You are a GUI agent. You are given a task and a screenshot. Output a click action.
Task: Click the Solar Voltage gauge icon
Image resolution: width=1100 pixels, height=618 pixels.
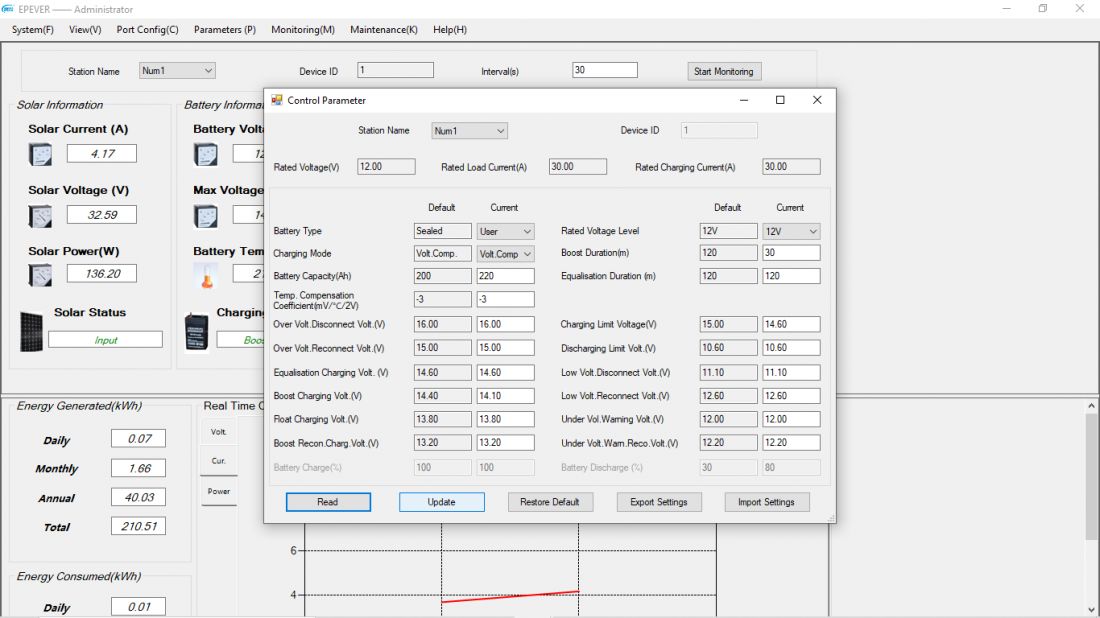pos(40,216)
